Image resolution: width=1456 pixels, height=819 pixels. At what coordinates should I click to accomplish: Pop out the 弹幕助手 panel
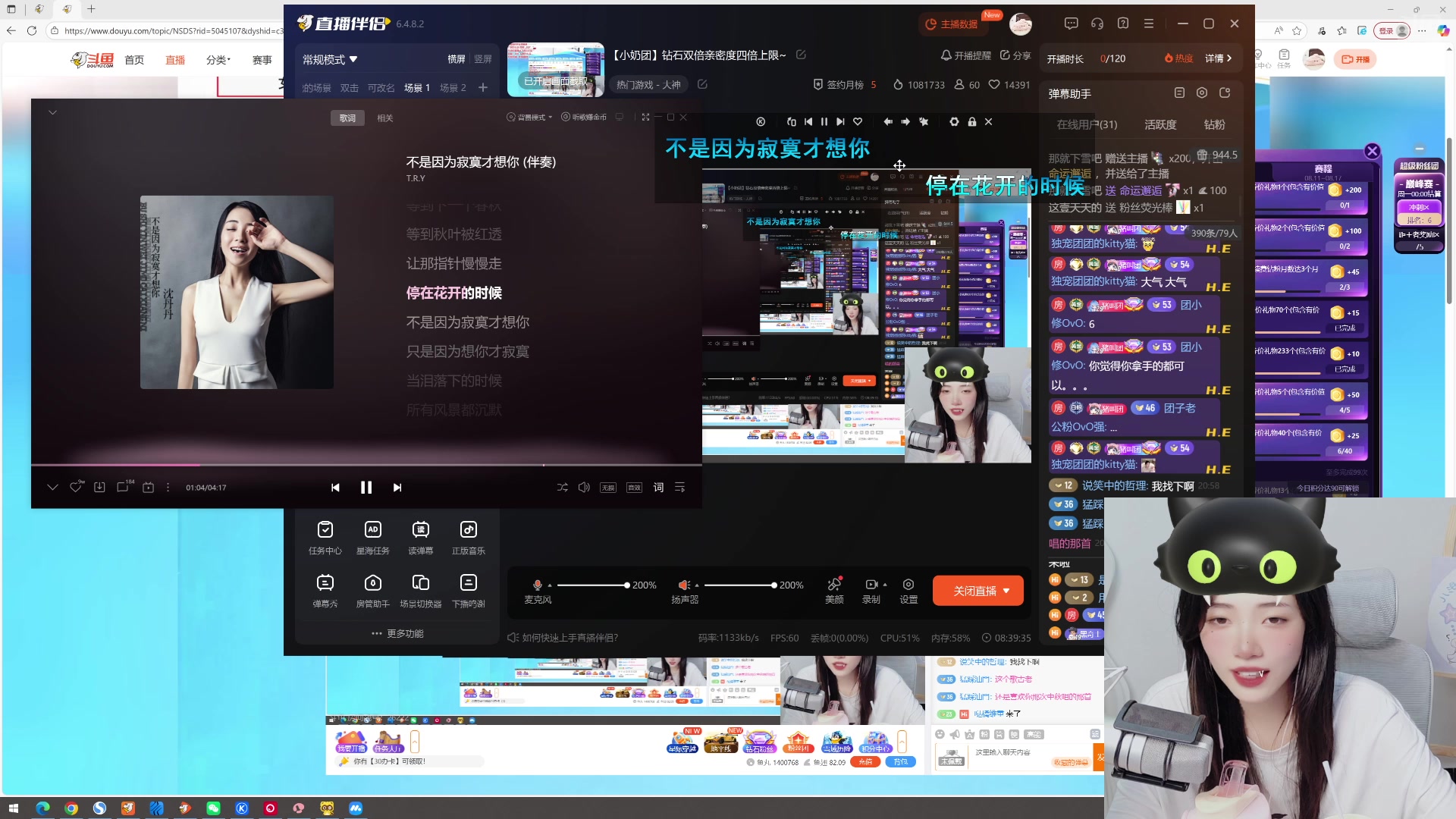(1225, 93)
